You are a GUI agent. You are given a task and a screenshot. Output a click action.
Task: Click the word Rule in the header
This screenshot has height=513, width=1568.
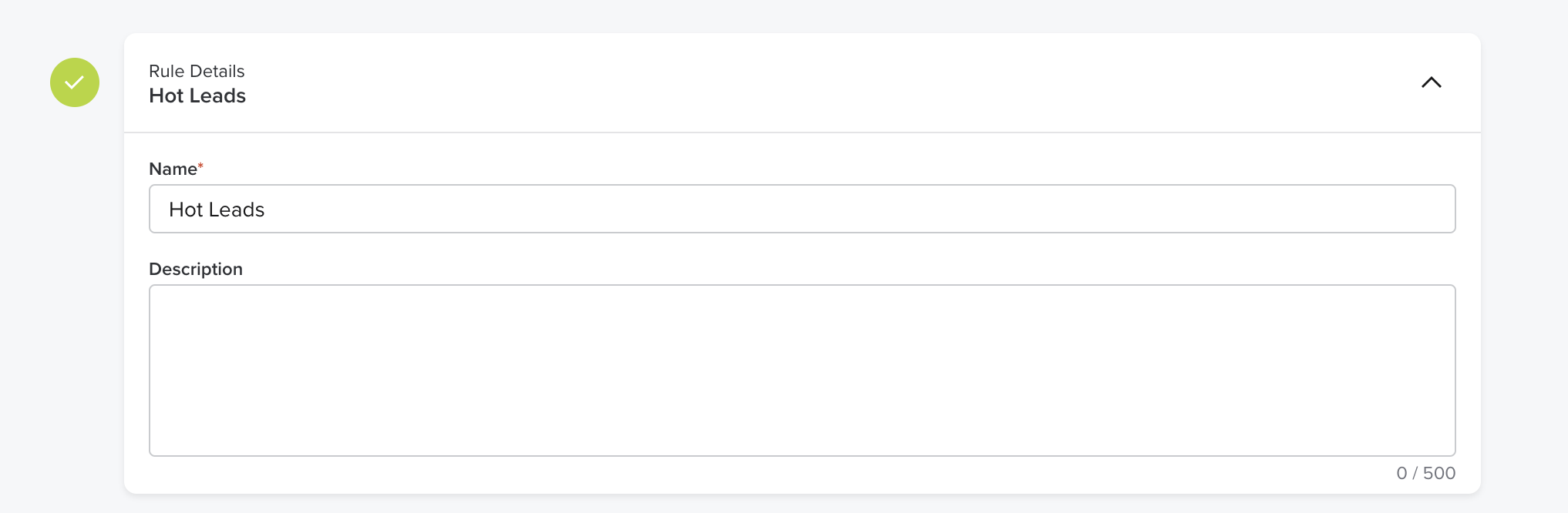pos(167,71)
